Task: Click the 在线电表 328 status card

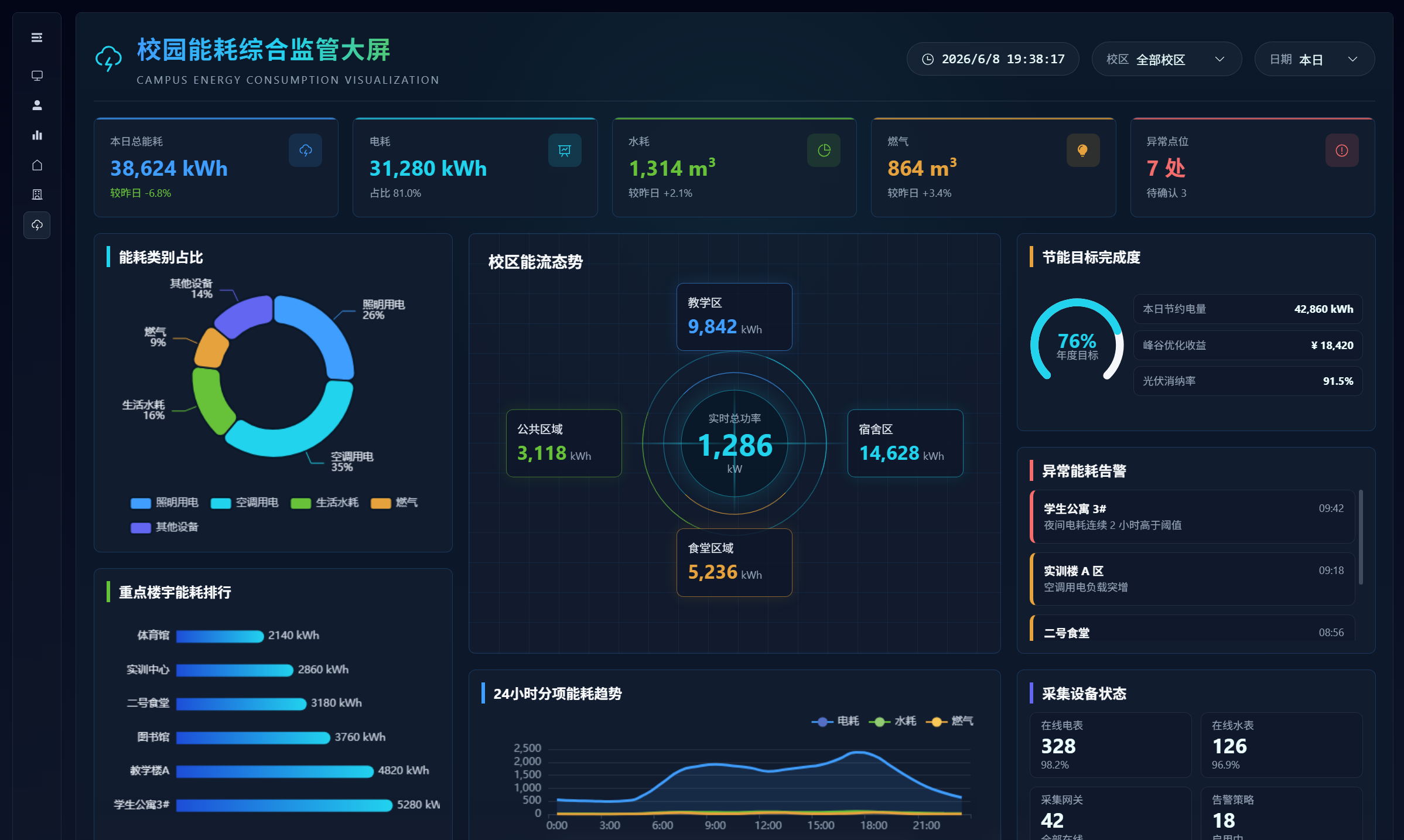Action: pos(1111,745)
